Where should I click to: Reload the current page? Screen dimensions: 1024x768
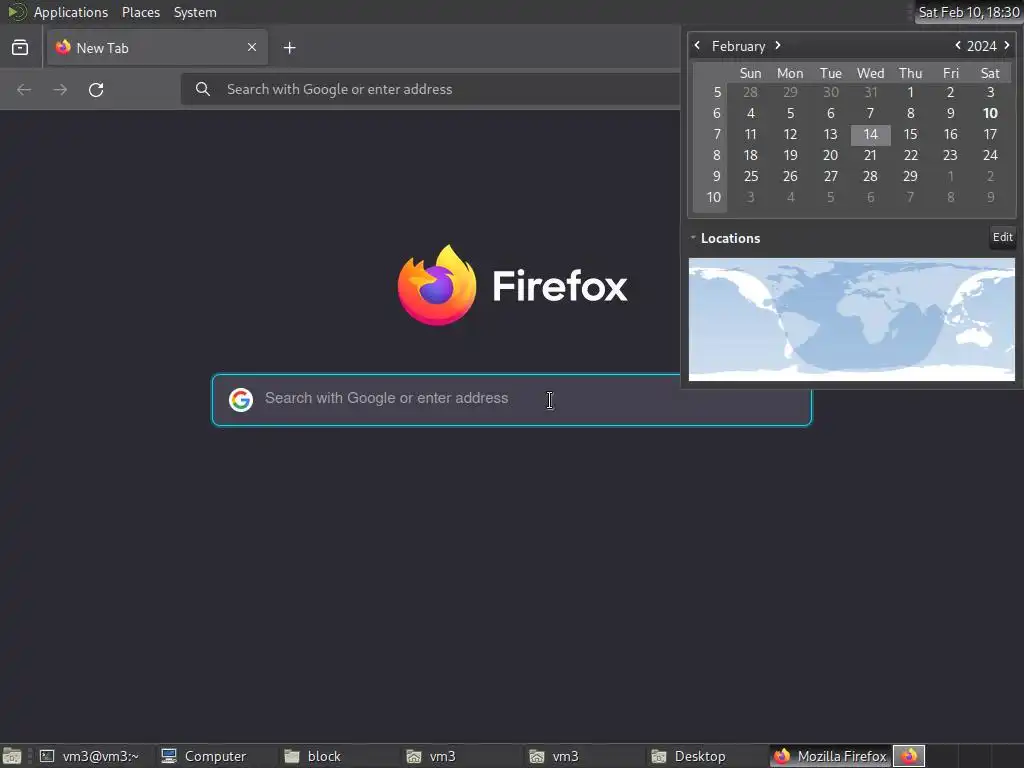point(96,89)
